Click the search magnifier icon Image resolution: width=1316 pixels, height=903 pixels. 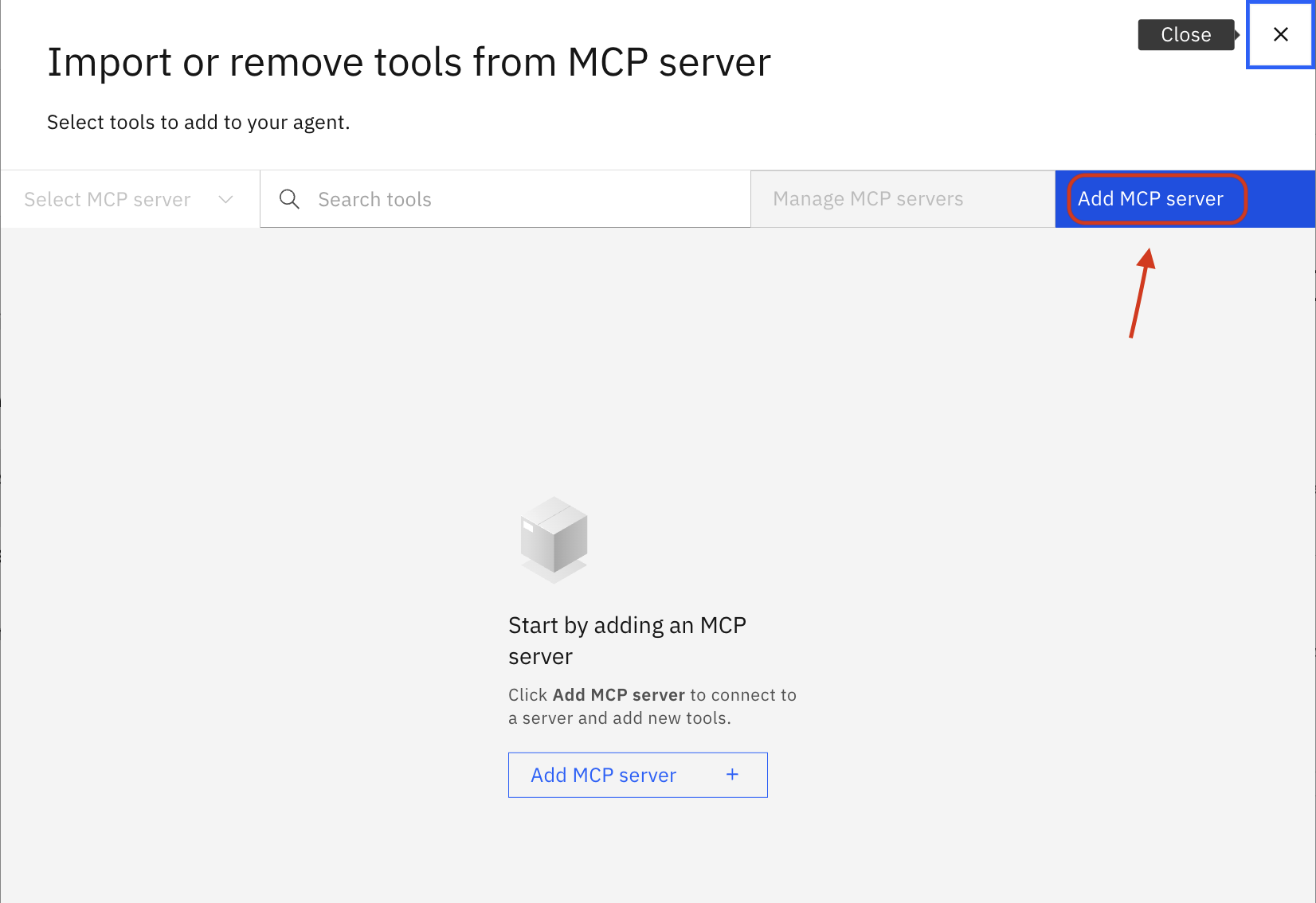288,198
